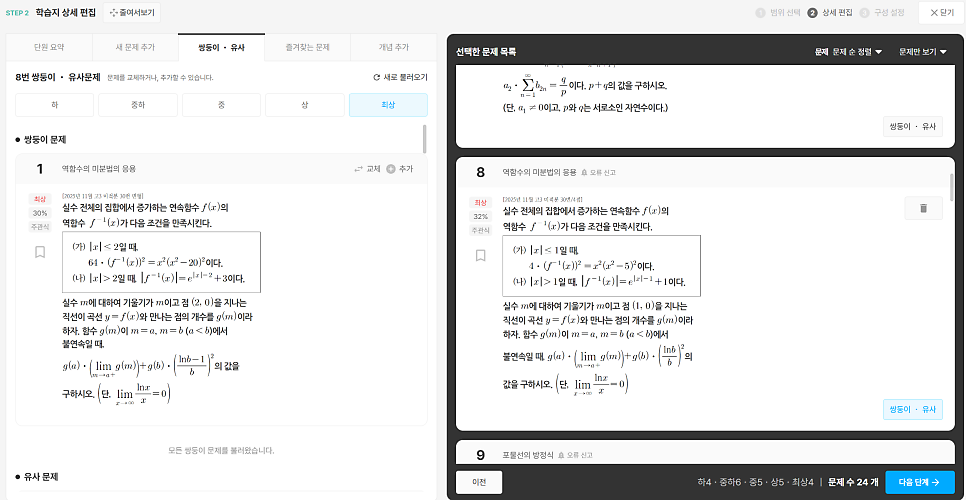This screenshot has width=966, height=500.
Task: Click highlighted 쌍둥이 · 유사 button on problem 8
Action: click(x=912, y=409)
